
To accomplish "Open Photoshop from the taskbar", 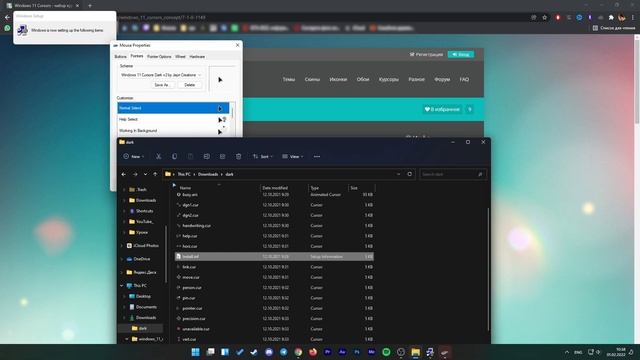I will pos(357,352).
